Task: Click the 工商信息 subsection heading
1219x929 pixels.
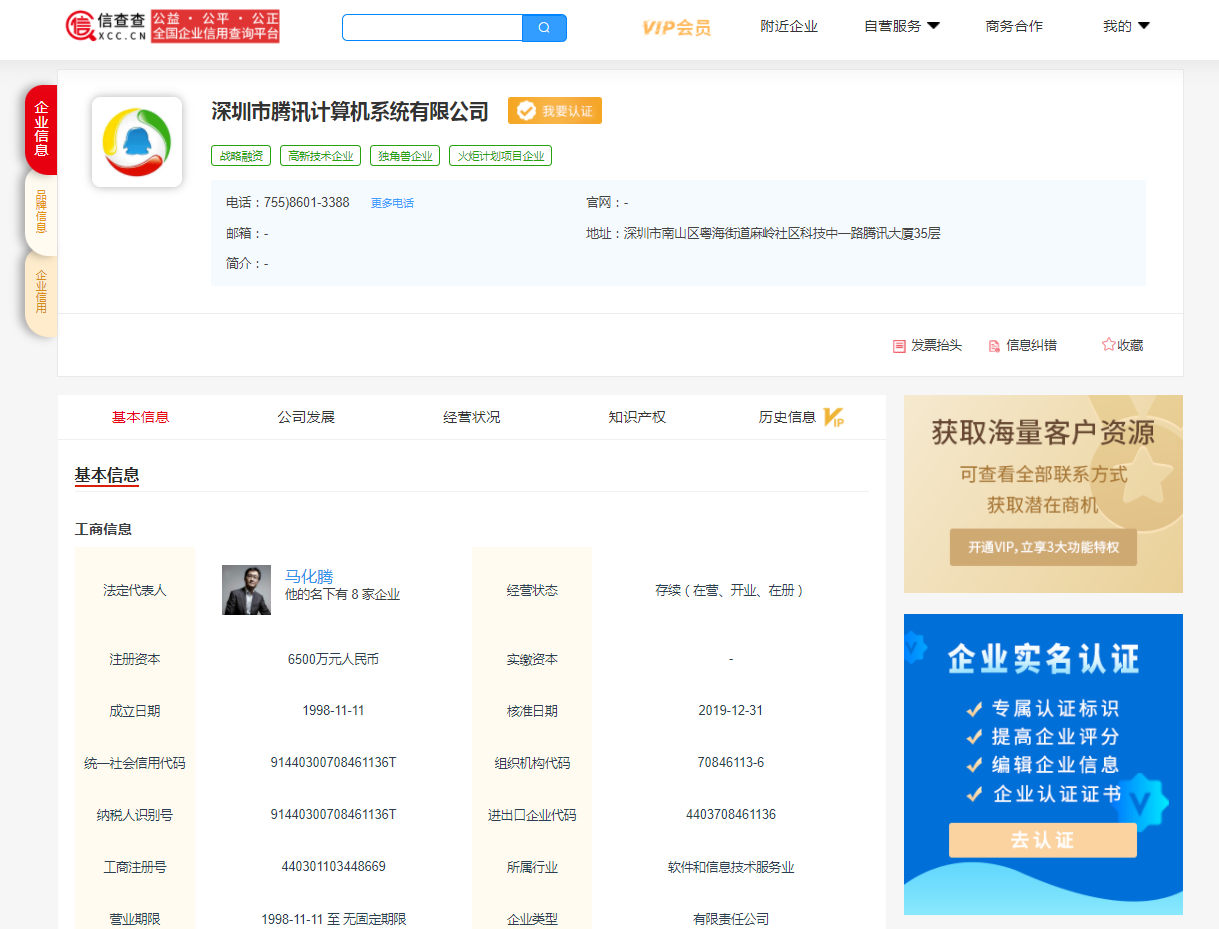Action: click(103, 529)
